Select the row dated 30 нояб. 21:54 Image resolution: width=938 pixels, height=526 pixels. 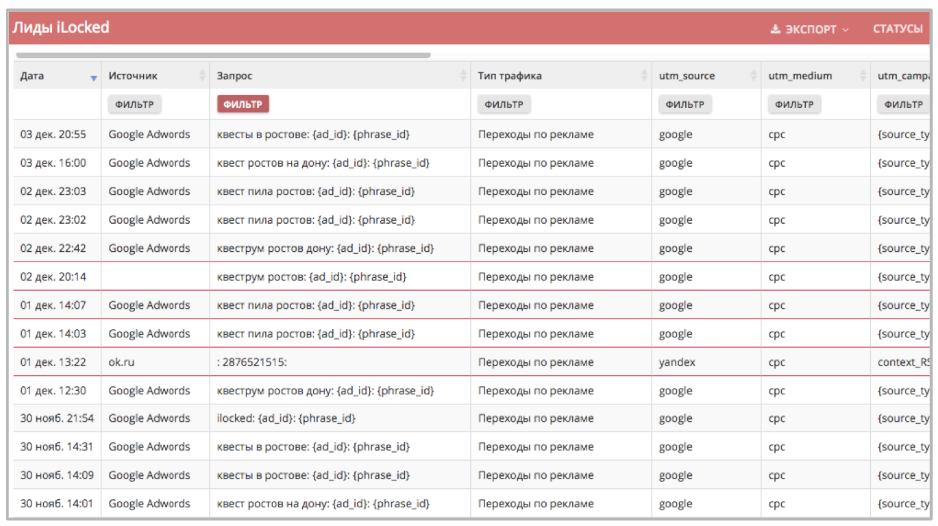tap(471, 418)
